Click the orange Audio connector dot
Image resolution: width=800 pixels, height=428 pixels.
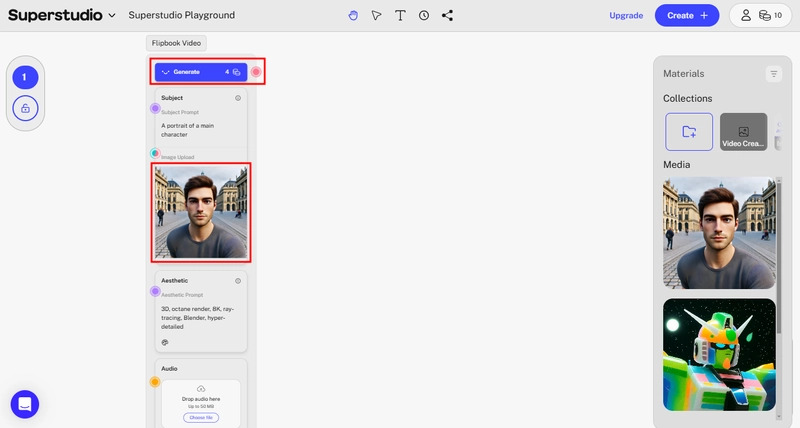(155, 382)
